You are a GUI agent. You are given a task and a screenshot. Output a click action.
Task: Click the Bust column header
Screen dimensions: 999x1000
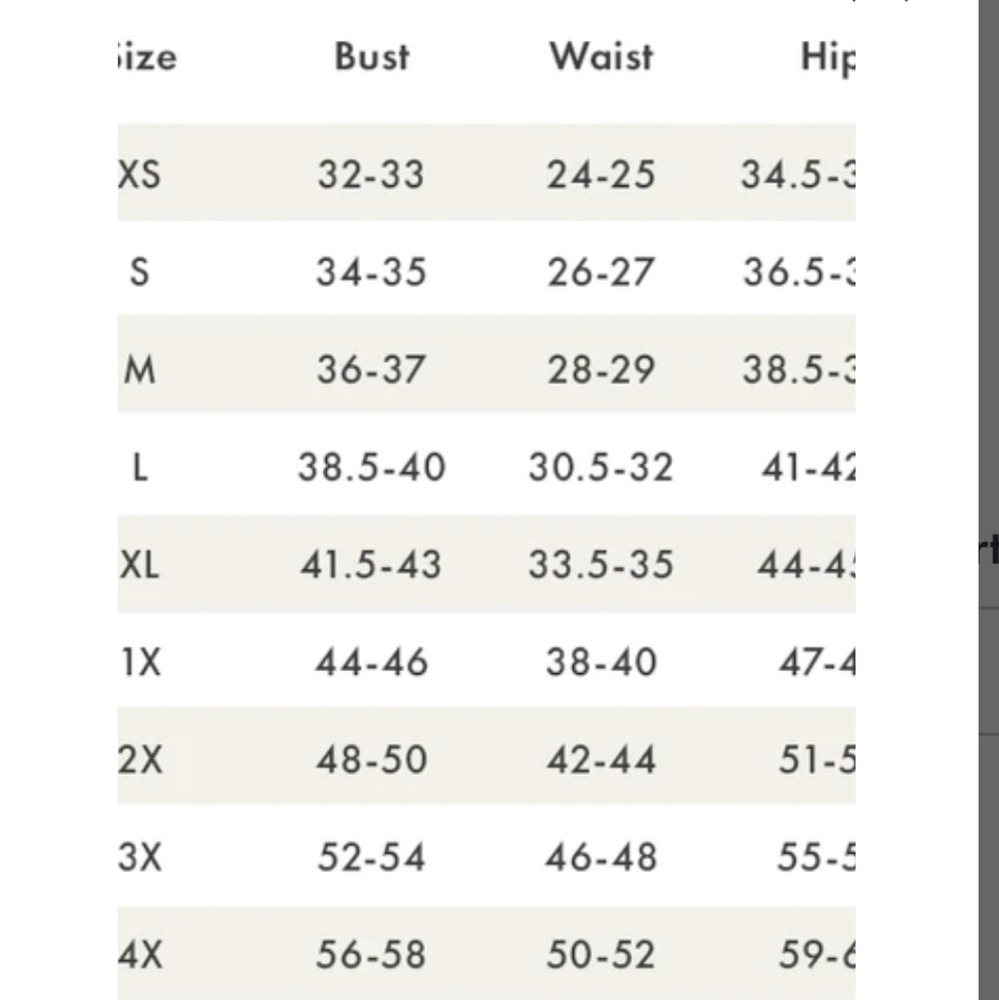coord(372,56)
